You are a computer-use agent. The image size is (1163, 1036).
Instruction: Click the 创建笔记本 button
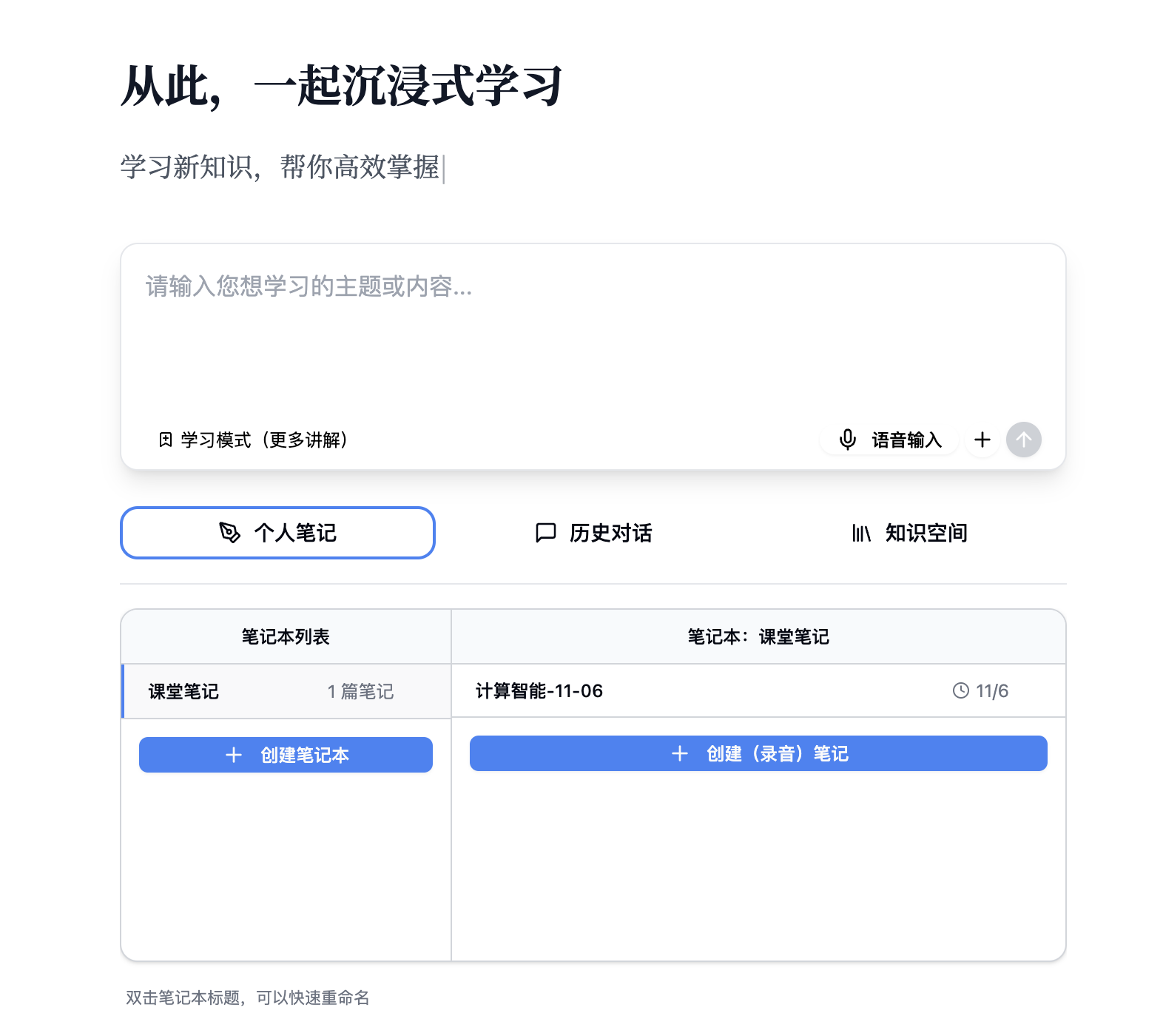286,755
